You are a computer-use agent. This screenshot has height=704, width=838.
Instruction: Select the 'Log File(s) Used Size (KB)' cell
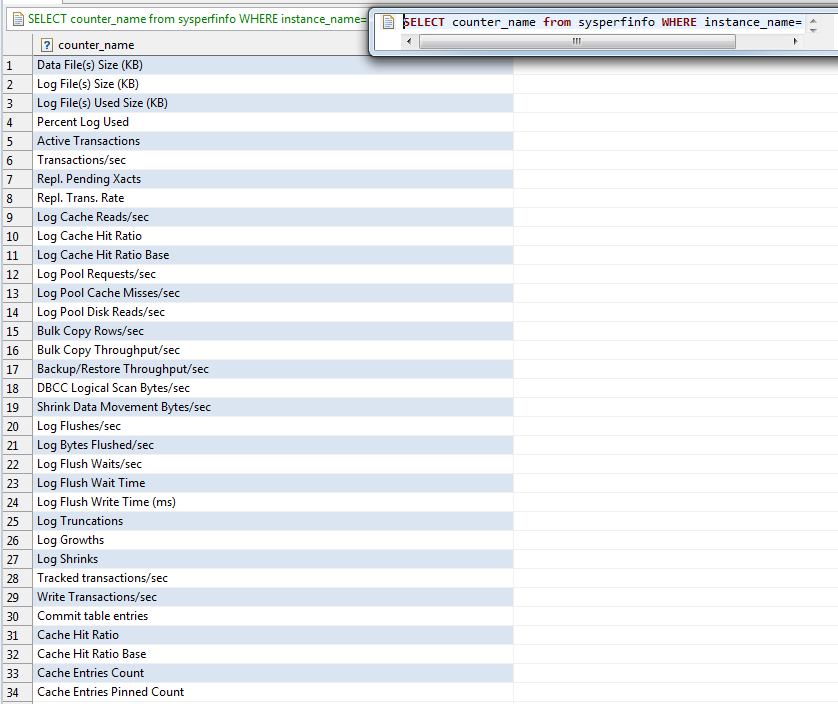pyautogui.click(x=273, y=103)
